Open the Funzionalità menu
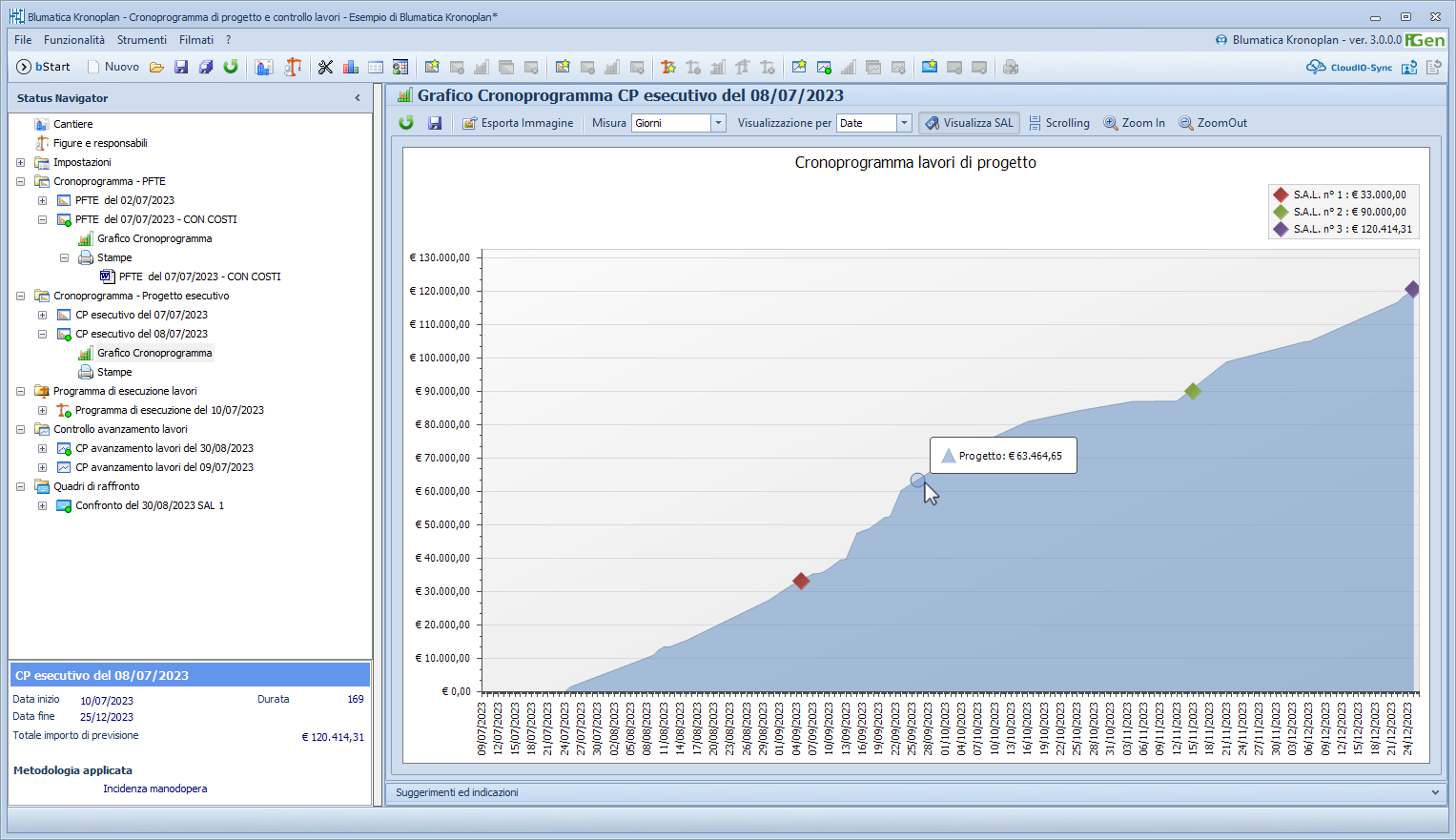 [x=74, y=40]
